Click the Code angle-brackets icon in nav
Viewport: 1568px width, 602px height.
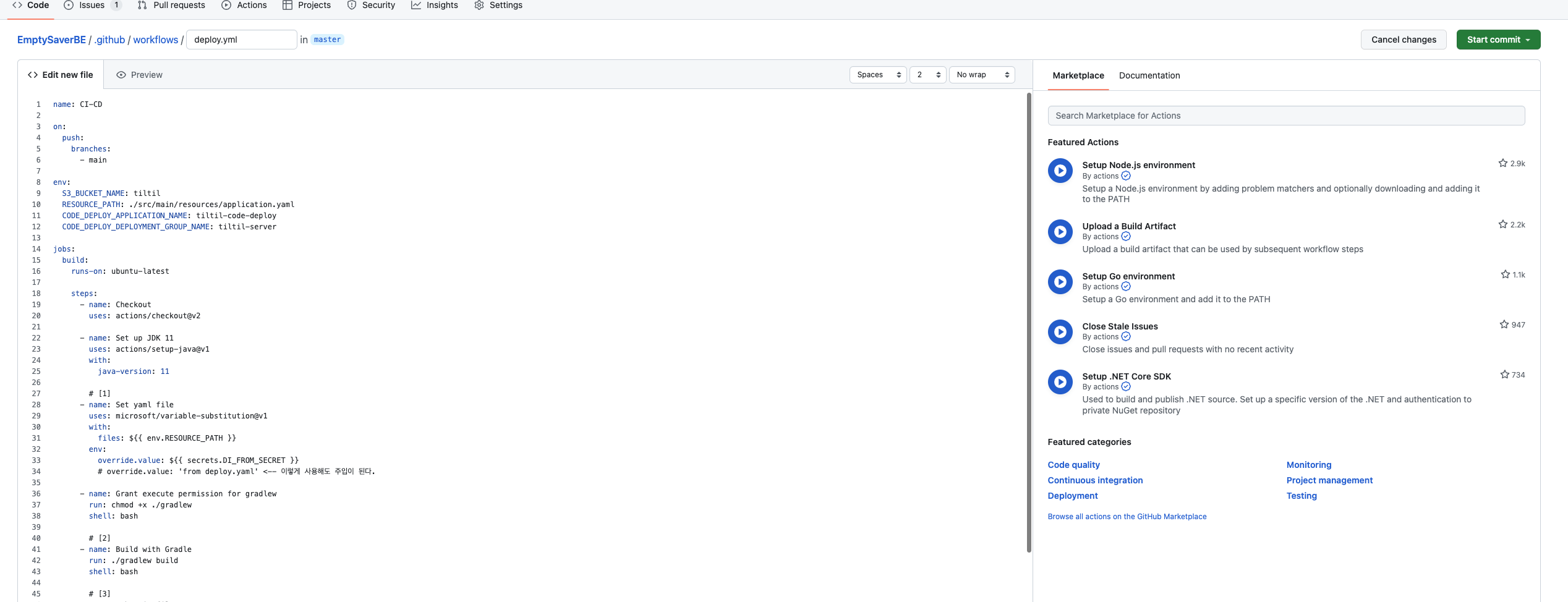click(x=17, y=5)
